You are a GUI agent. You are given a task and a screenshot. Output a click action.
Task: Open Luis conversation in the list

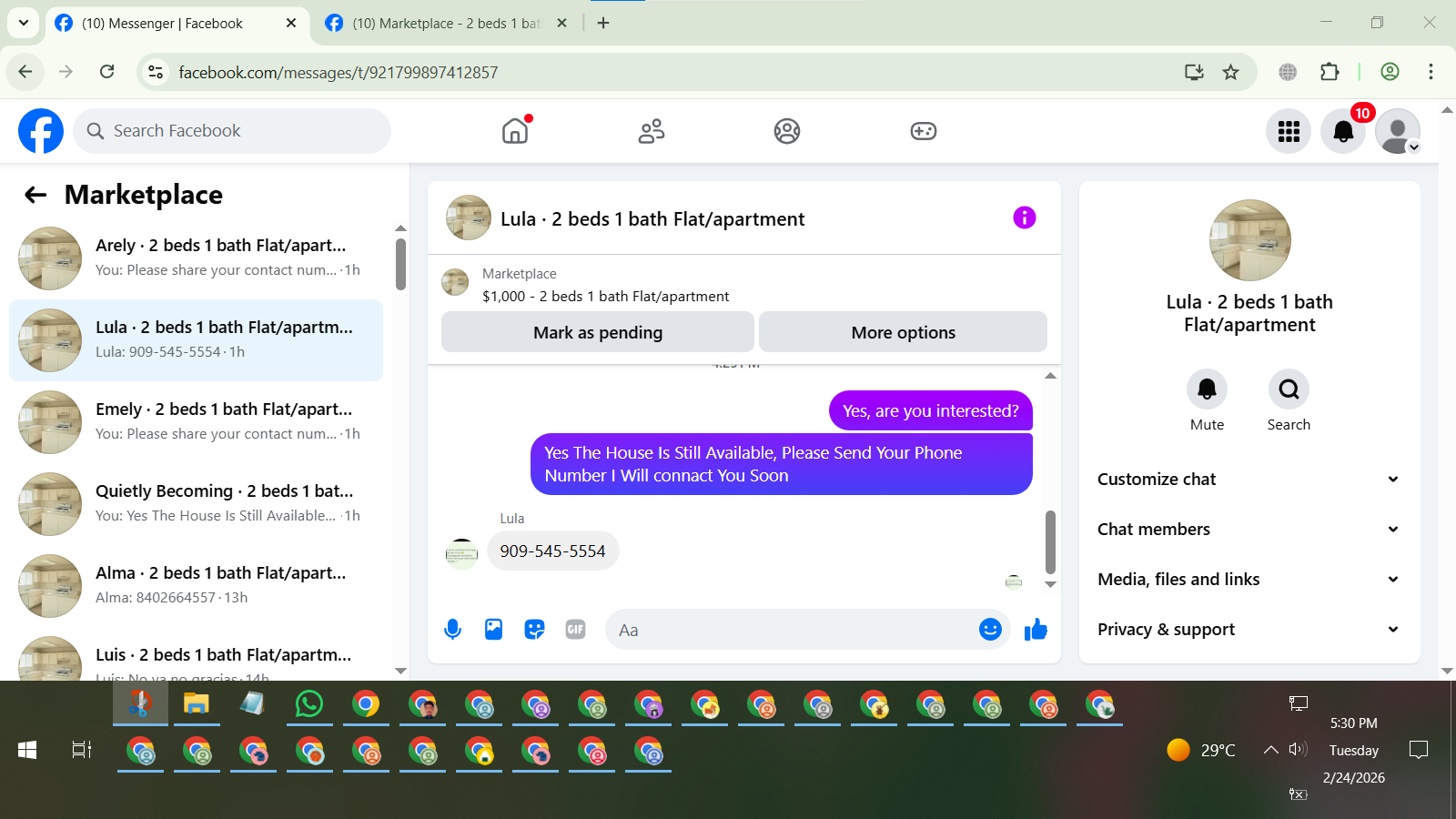point(196,657)
